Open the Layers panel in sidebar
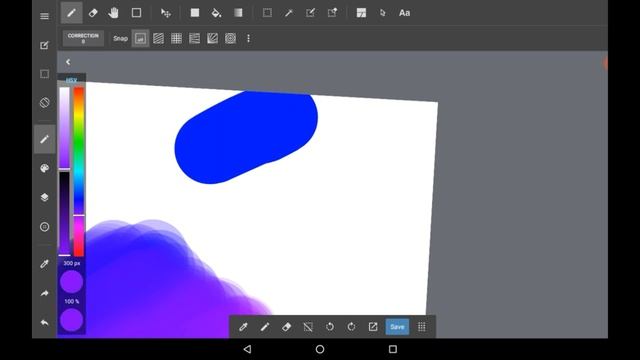This screenshot has height=360, width=640. pyautogui.click(x=44, y=198)
